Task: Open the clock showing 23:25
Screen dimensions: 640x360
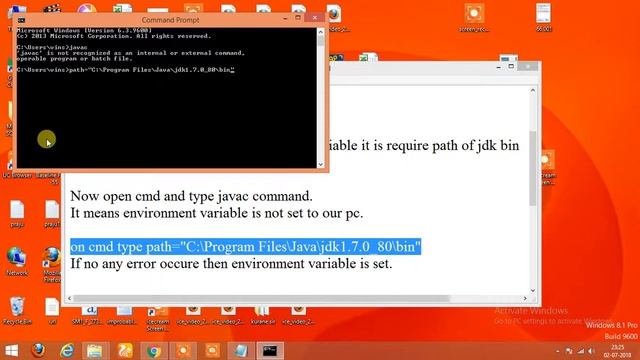Action: click(618, 351)
